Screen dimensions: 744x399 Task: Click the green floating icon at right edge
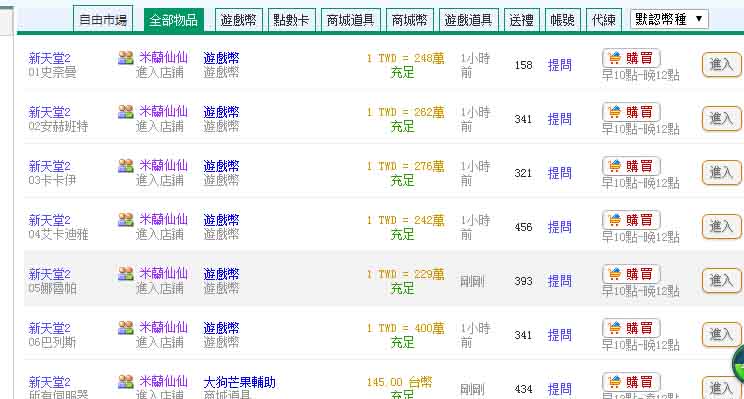738,364
